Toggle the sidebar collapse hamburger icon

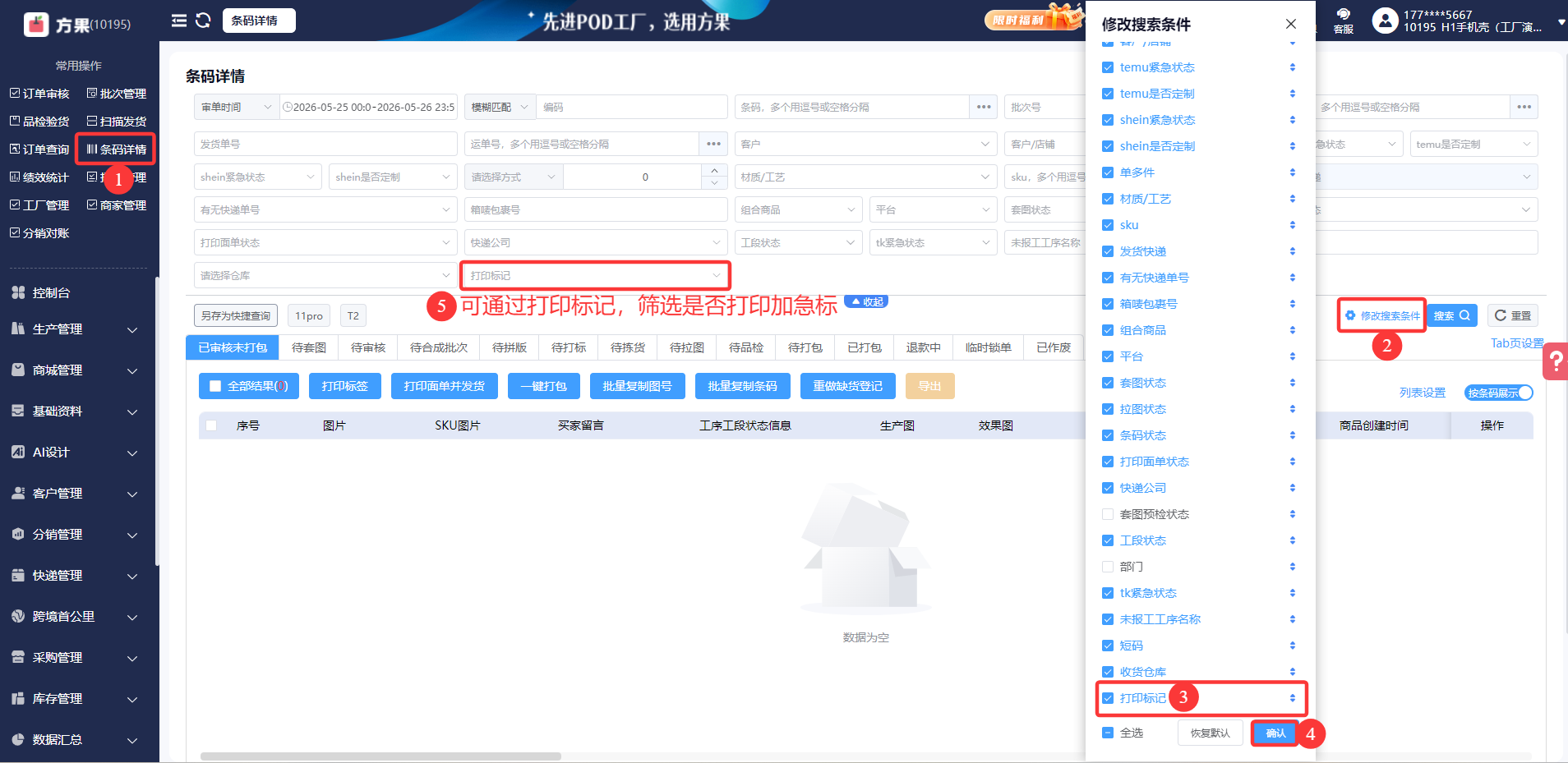pos(178,21)
